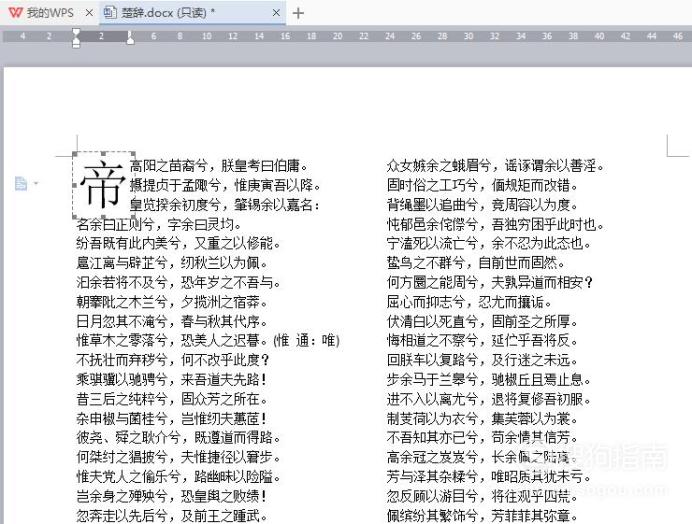Click the line 摄提贞于孟陬兮，惟庚寅吾以降
This screenshot has height=524, width=692.
[x=225, y=185]
